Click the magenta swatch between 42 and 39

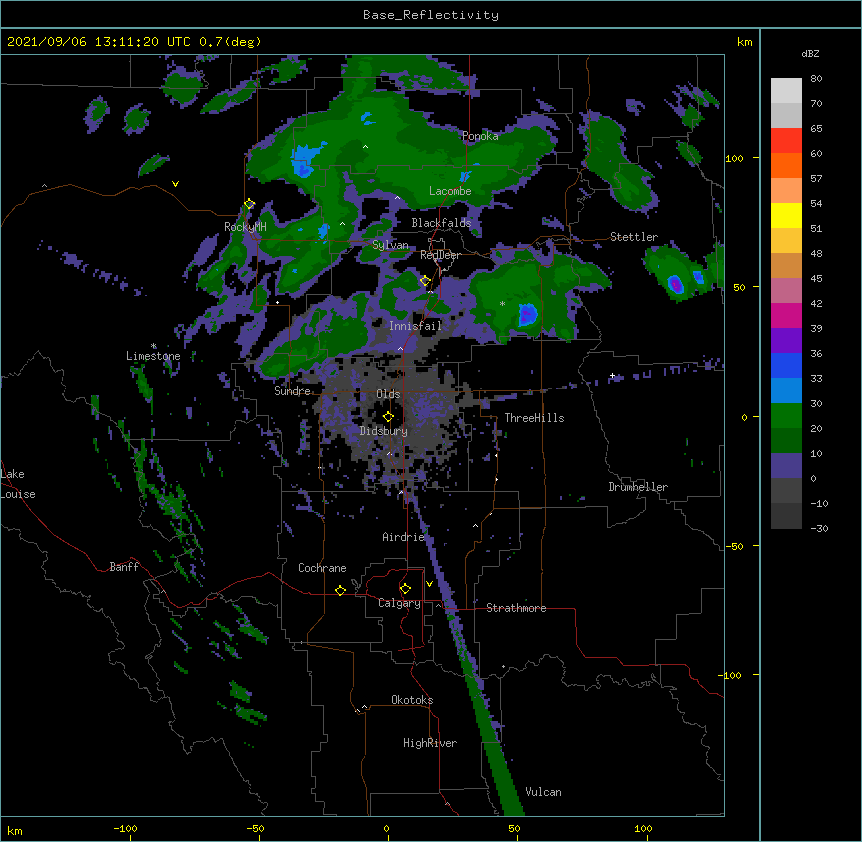(x=786, y=315)
